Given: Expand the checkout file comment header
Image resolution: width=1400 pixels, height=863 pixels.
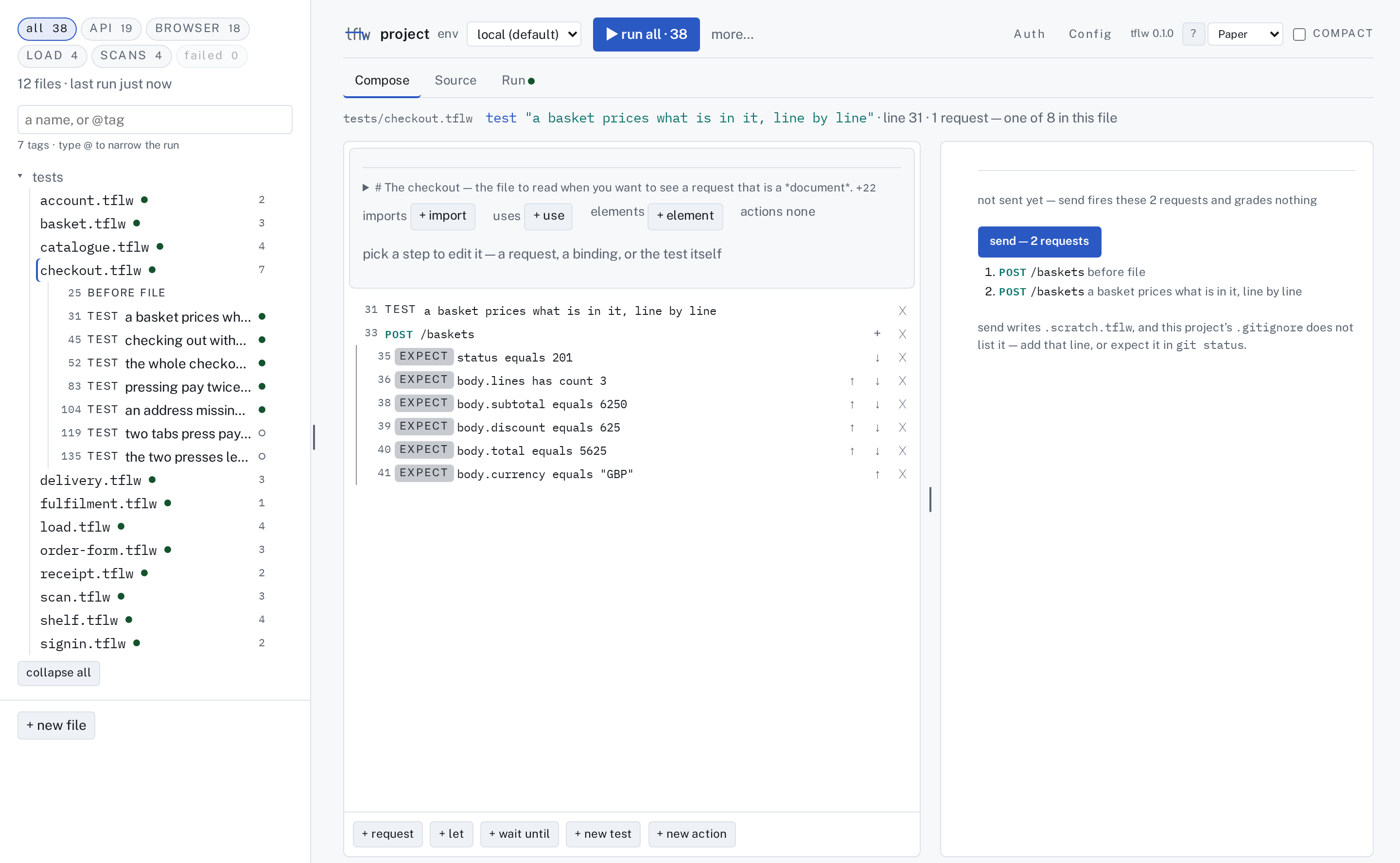Looking at the screenshot, I should 366,188.
